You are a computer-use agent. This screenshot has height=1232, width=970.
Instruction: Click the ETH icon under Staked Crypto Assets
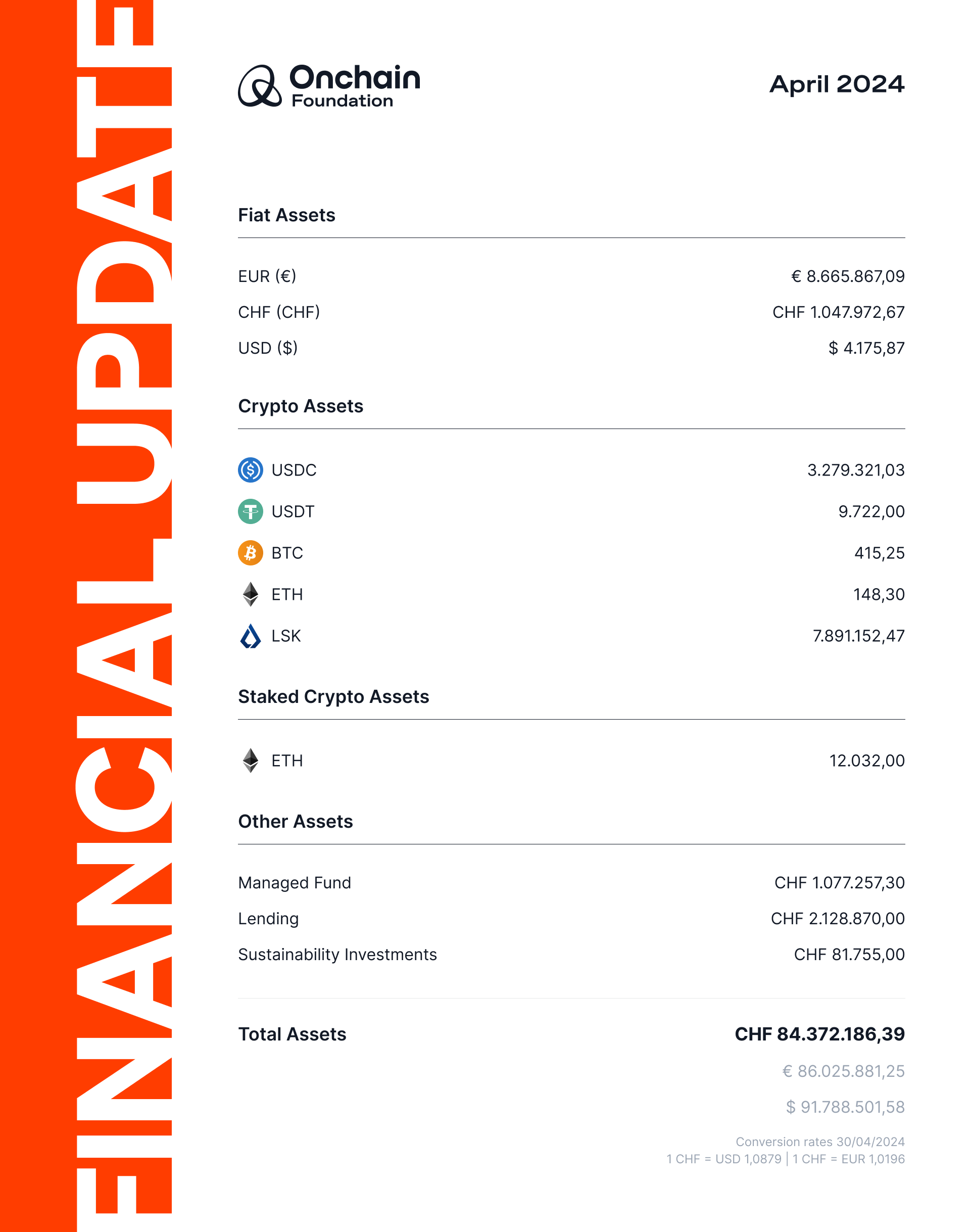click(251, 761)
